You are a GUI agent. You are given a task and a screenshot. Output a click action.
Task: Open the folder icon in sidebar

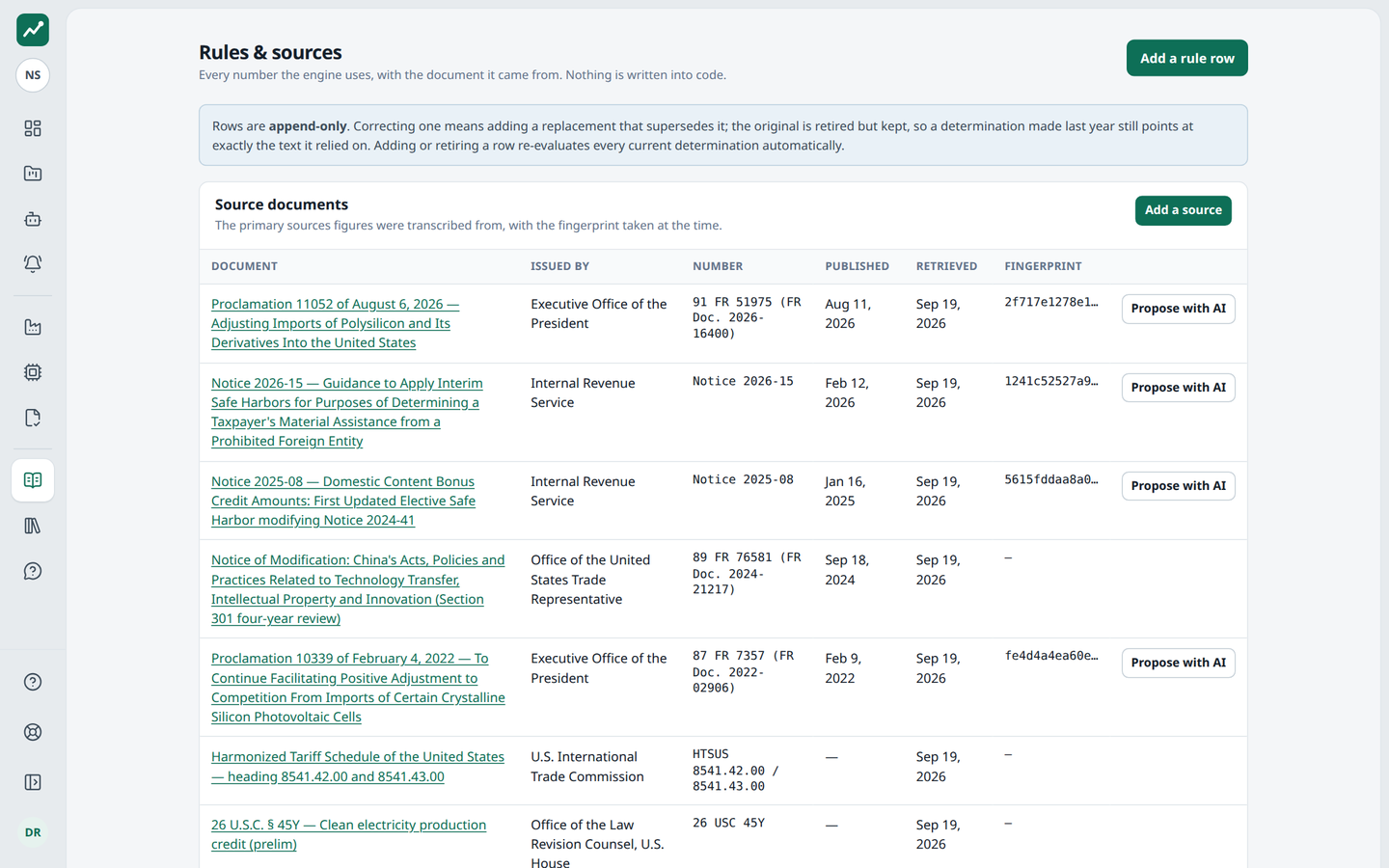pyautogui.click(x=33, y=174)
